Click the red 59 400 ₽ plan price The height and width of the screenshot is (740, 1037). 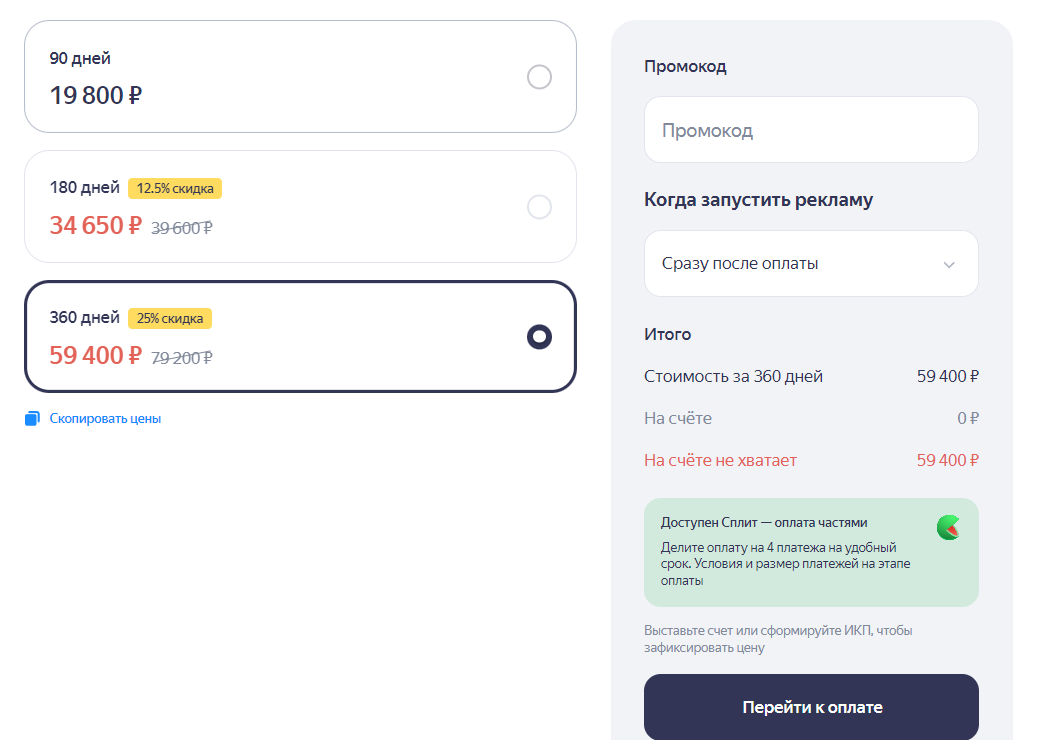point(95,355)
